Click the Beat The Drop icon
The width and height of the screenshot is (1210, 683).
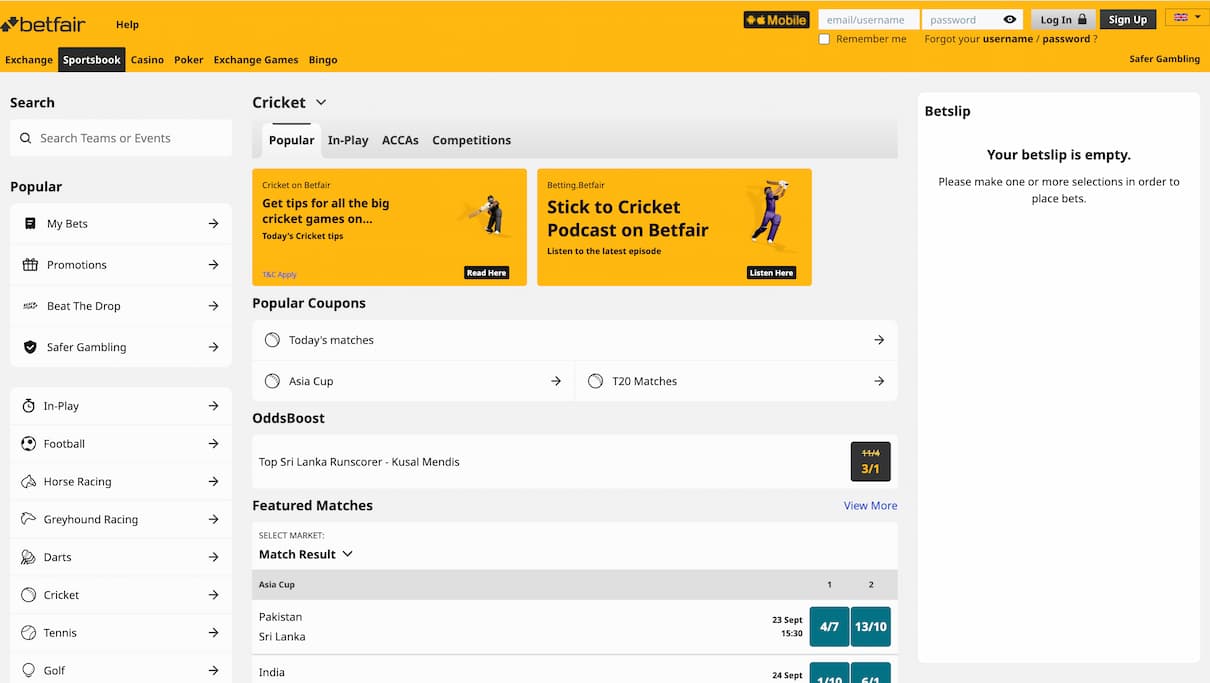point(30,306)
